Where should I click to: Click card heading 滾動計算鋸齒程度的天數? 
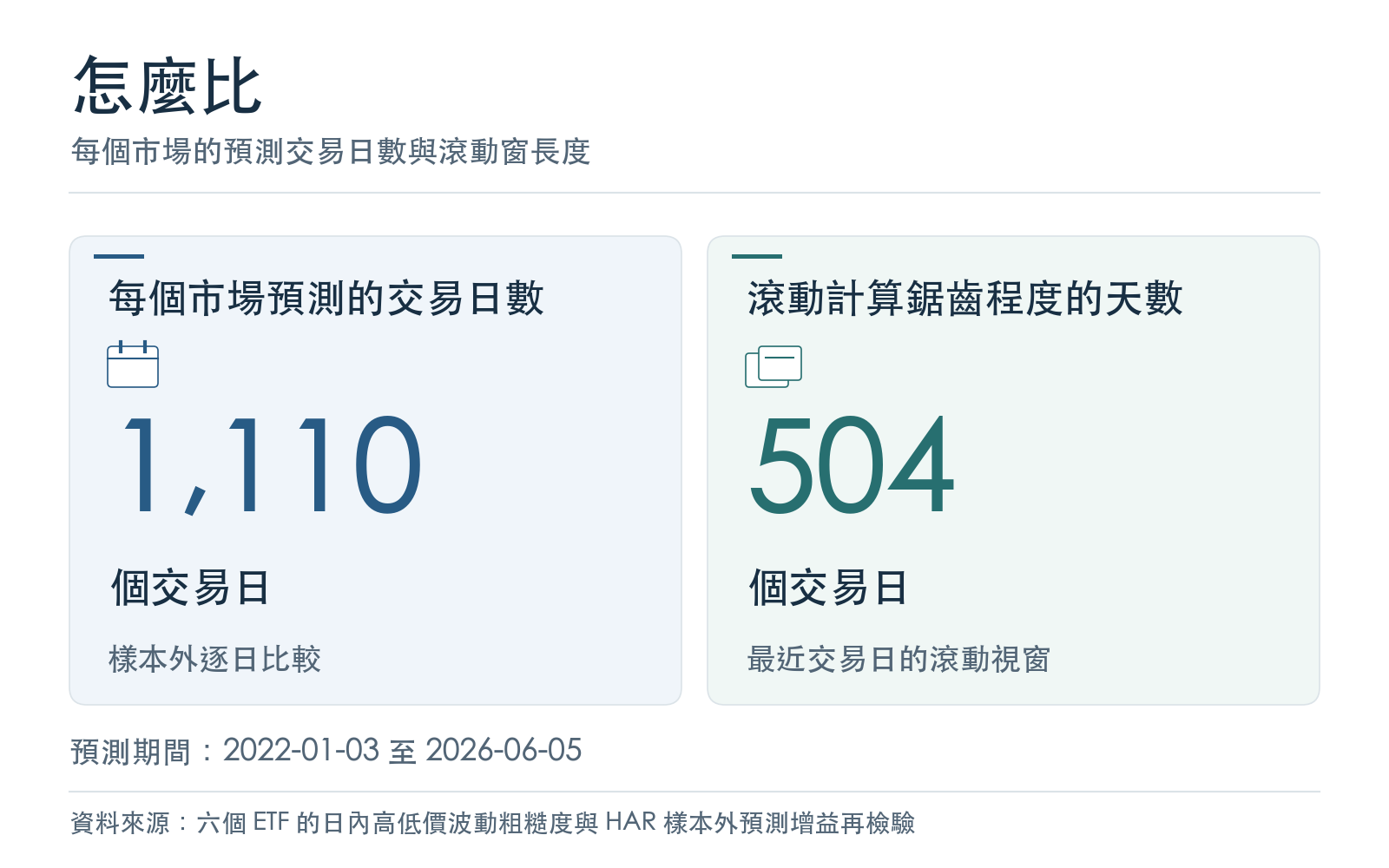tap(965, 299)
